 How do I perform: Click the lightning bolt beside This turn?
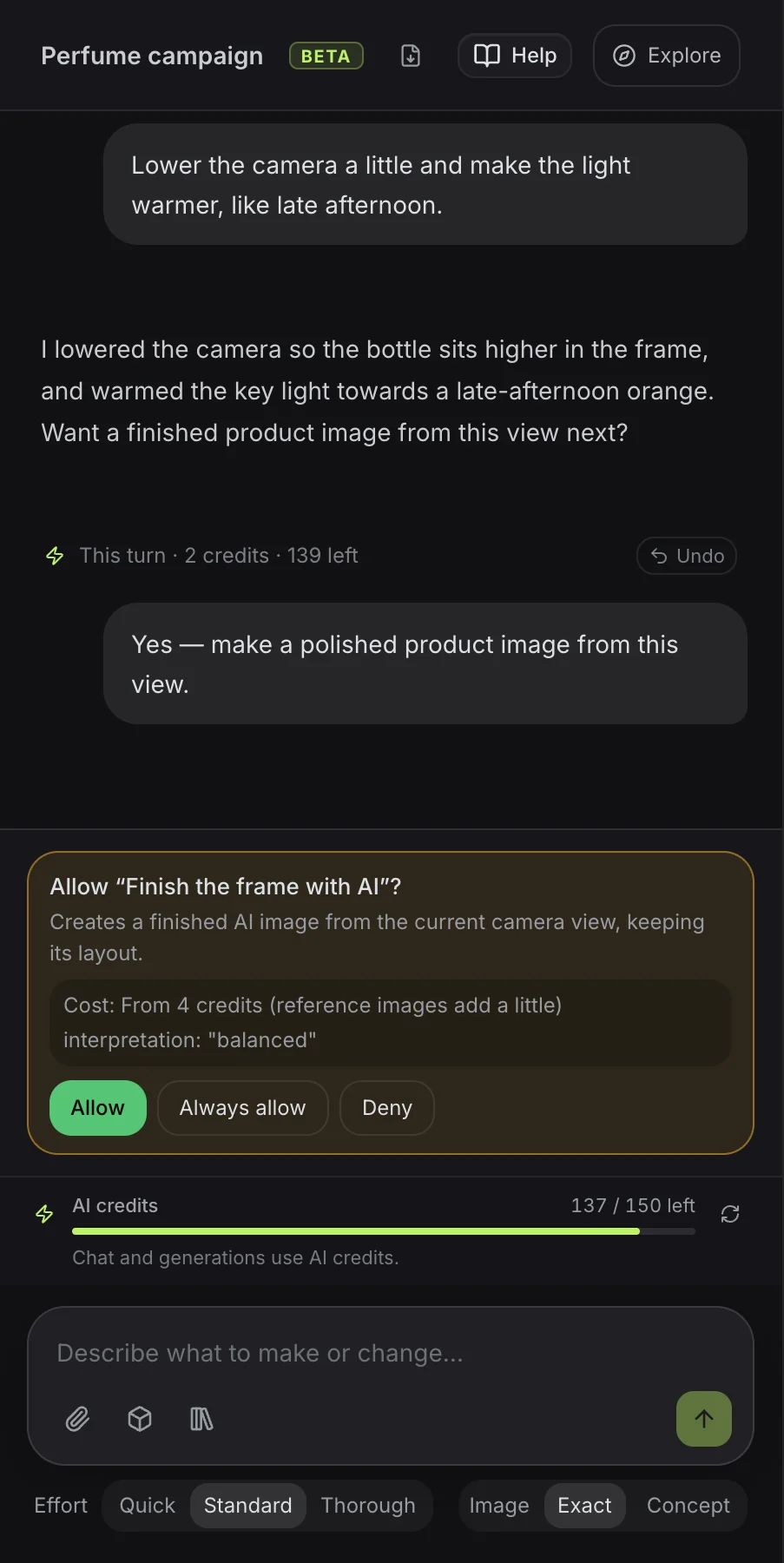coord(55,556)
